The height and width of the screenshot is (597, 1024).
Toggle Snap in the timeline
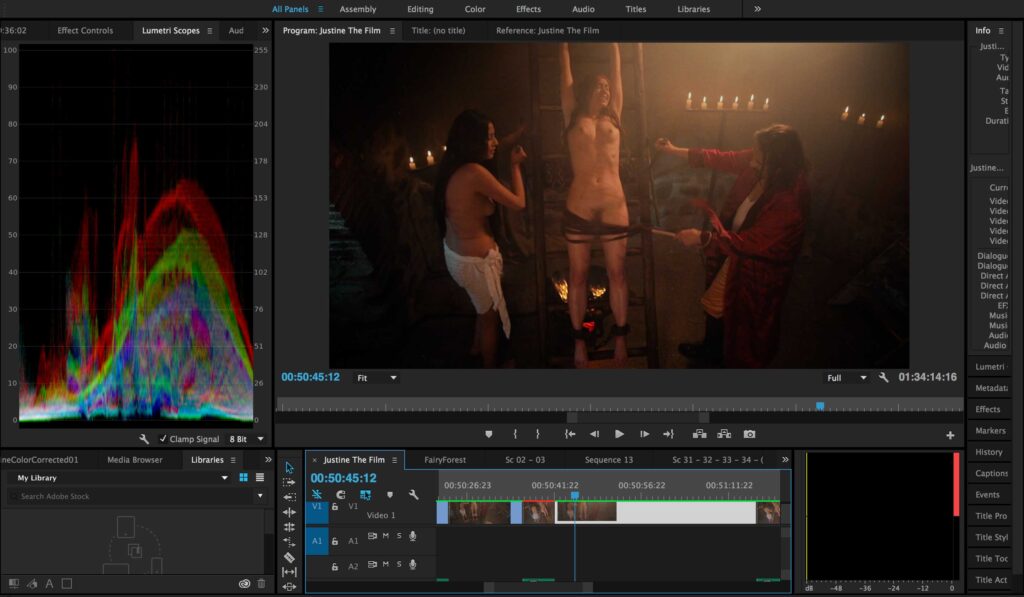[341, 494]
